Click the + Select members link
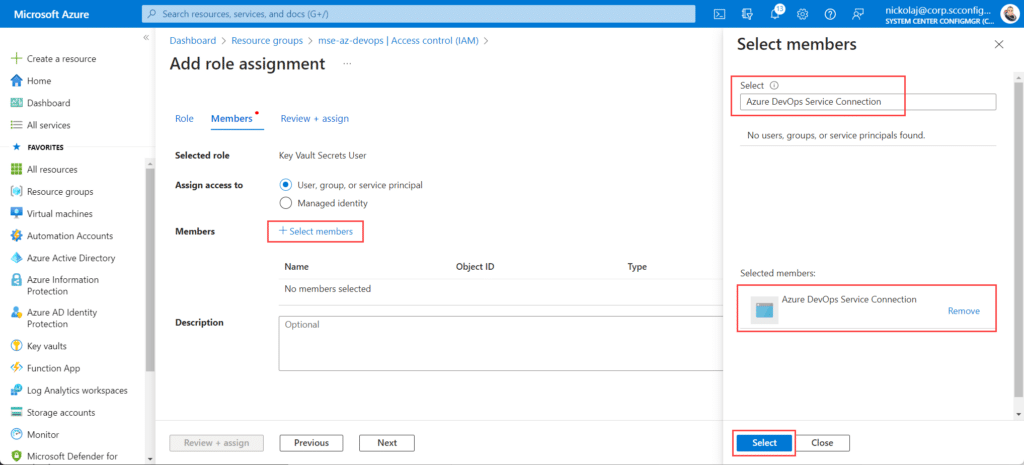 click(315, 231)
